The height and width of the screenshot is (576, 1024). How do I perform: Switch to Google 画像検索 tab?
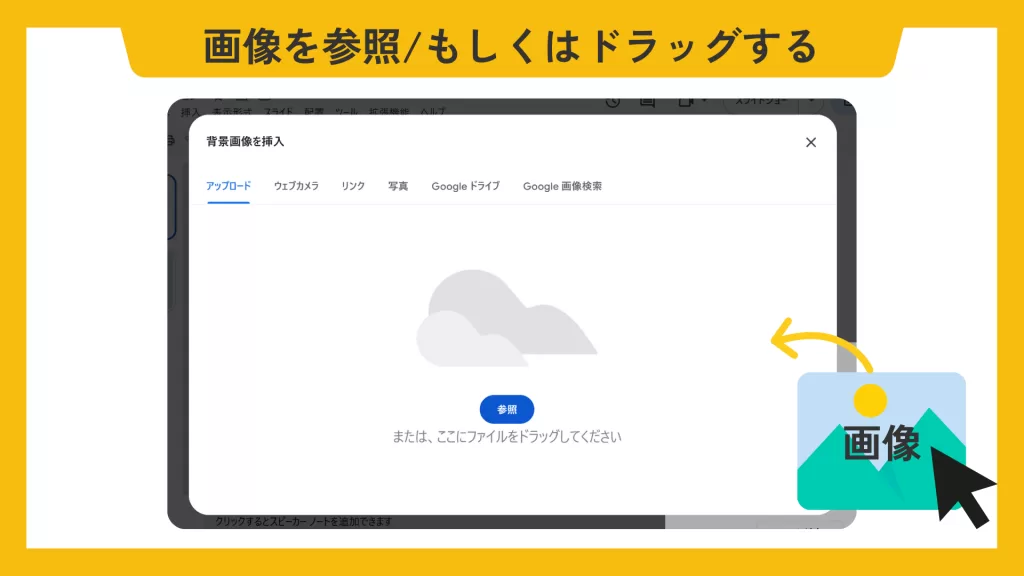coord(562,186)
